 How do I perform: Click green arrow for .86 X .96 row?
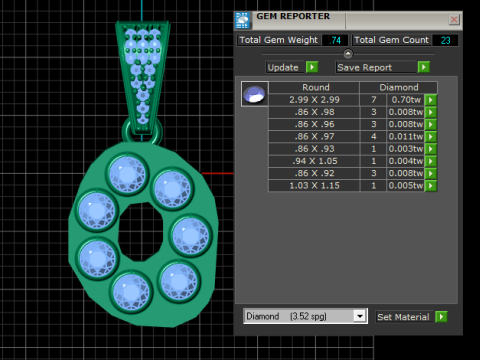tap(431, 124)
